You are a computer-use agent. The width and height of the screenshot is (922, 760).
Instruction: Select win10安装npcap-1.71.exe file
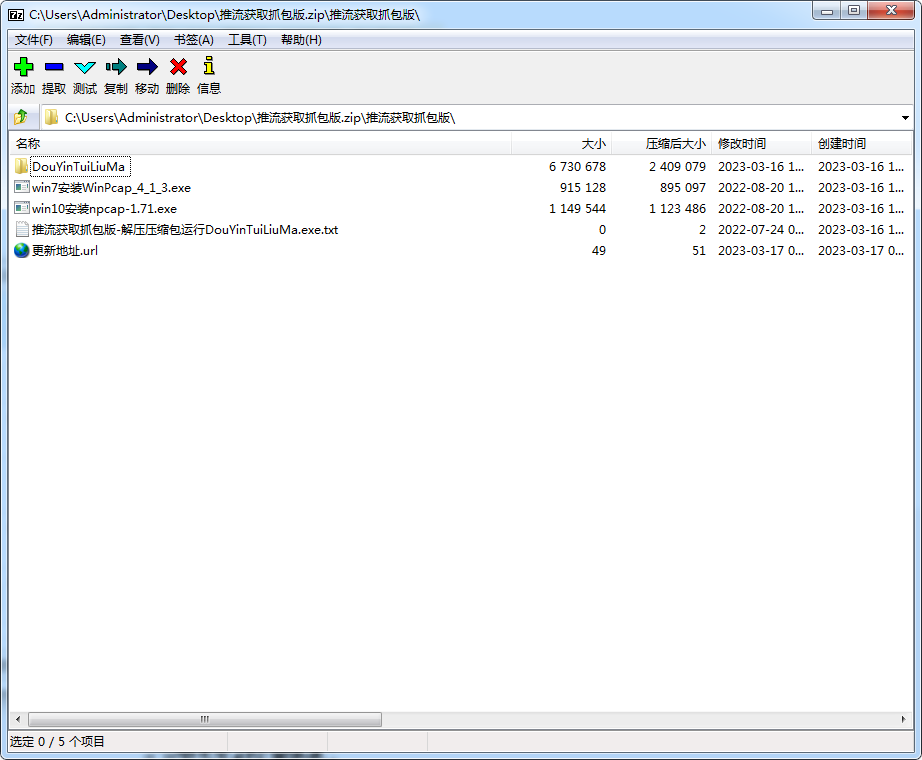104,209
